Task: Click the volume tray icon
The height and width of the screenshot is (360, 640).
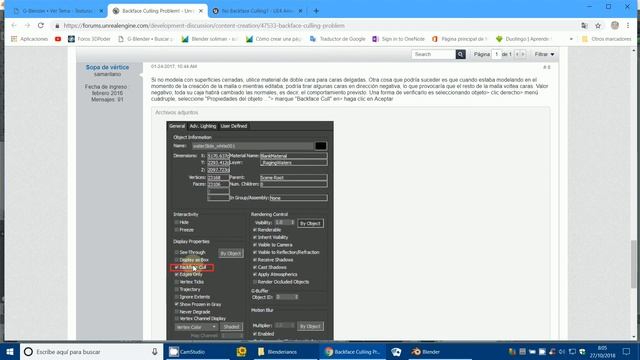Action: [562, 352]
